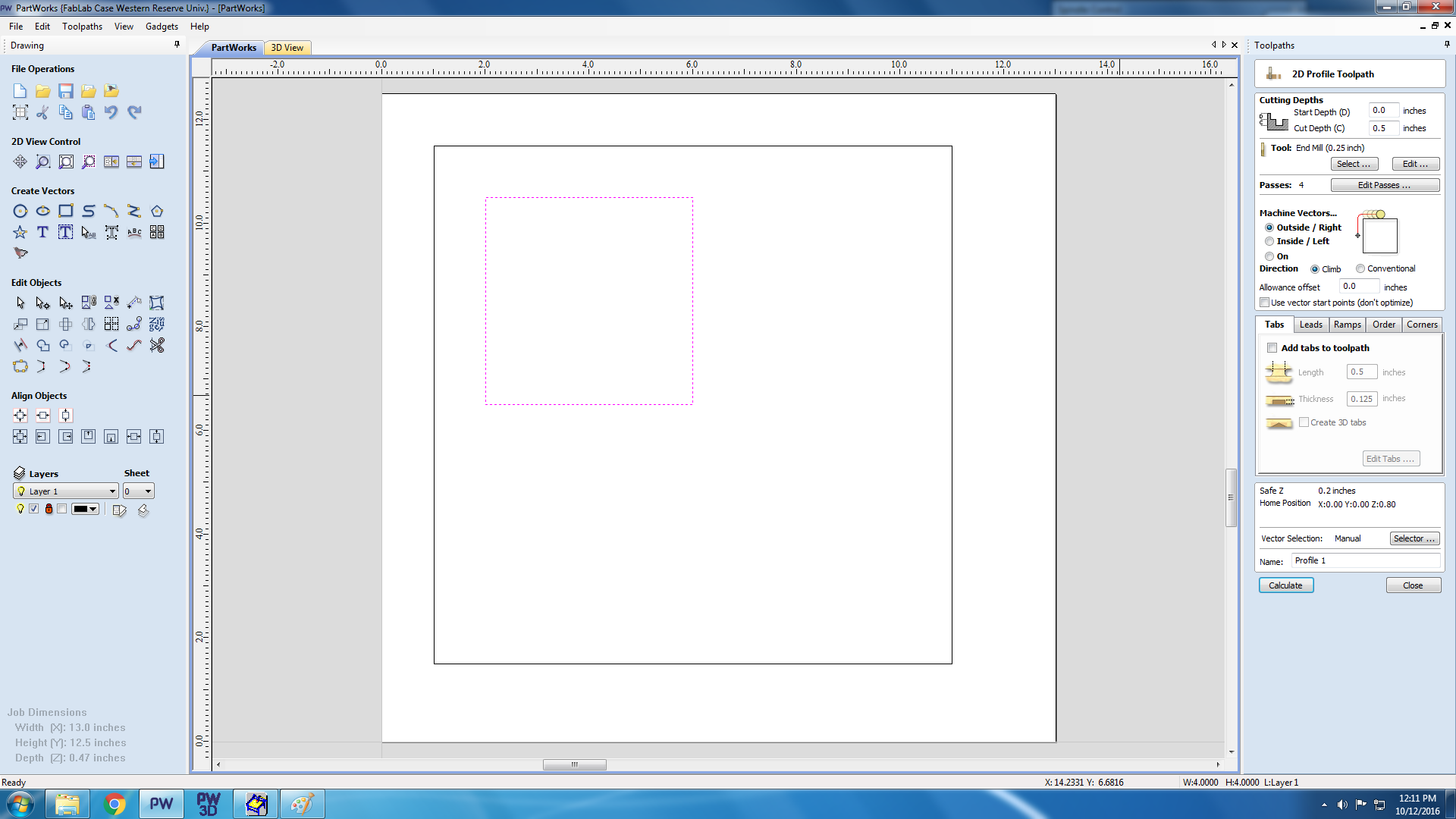Select Inside / Left machine vectors
The width and height of the screenshot is (1456, 819).
[x=1269, y=241]
